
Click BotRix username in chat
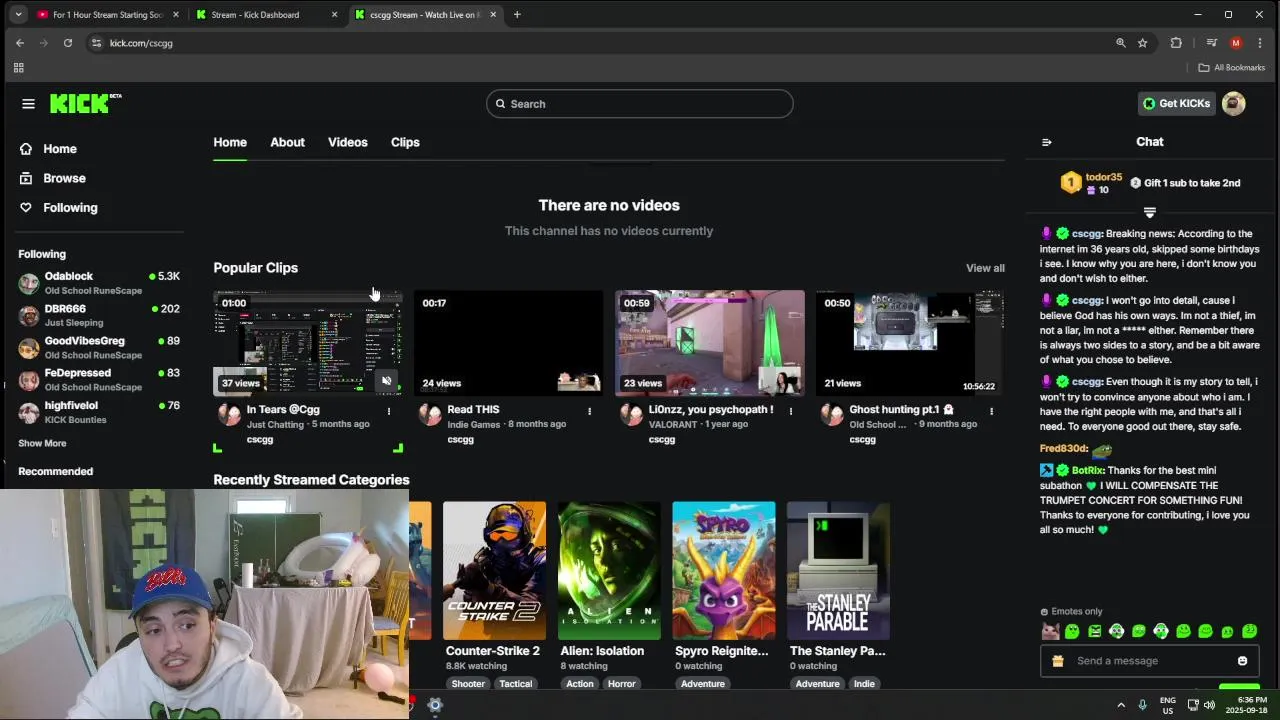1087,470
